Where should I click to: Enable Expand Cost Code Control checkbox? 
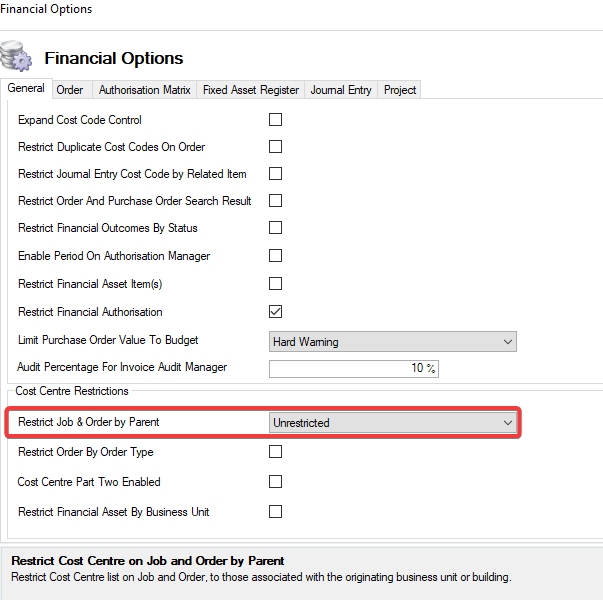[276, 120]
